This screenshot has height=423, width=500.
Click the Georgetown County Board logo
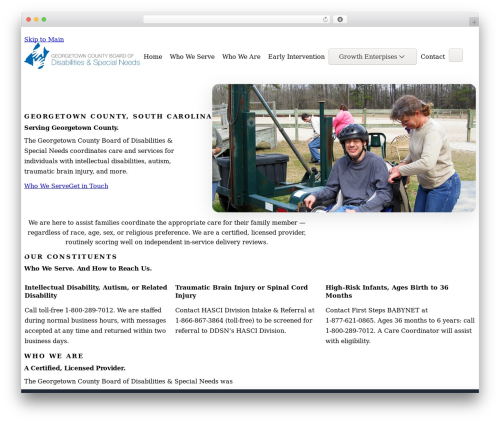click(82, 56)
